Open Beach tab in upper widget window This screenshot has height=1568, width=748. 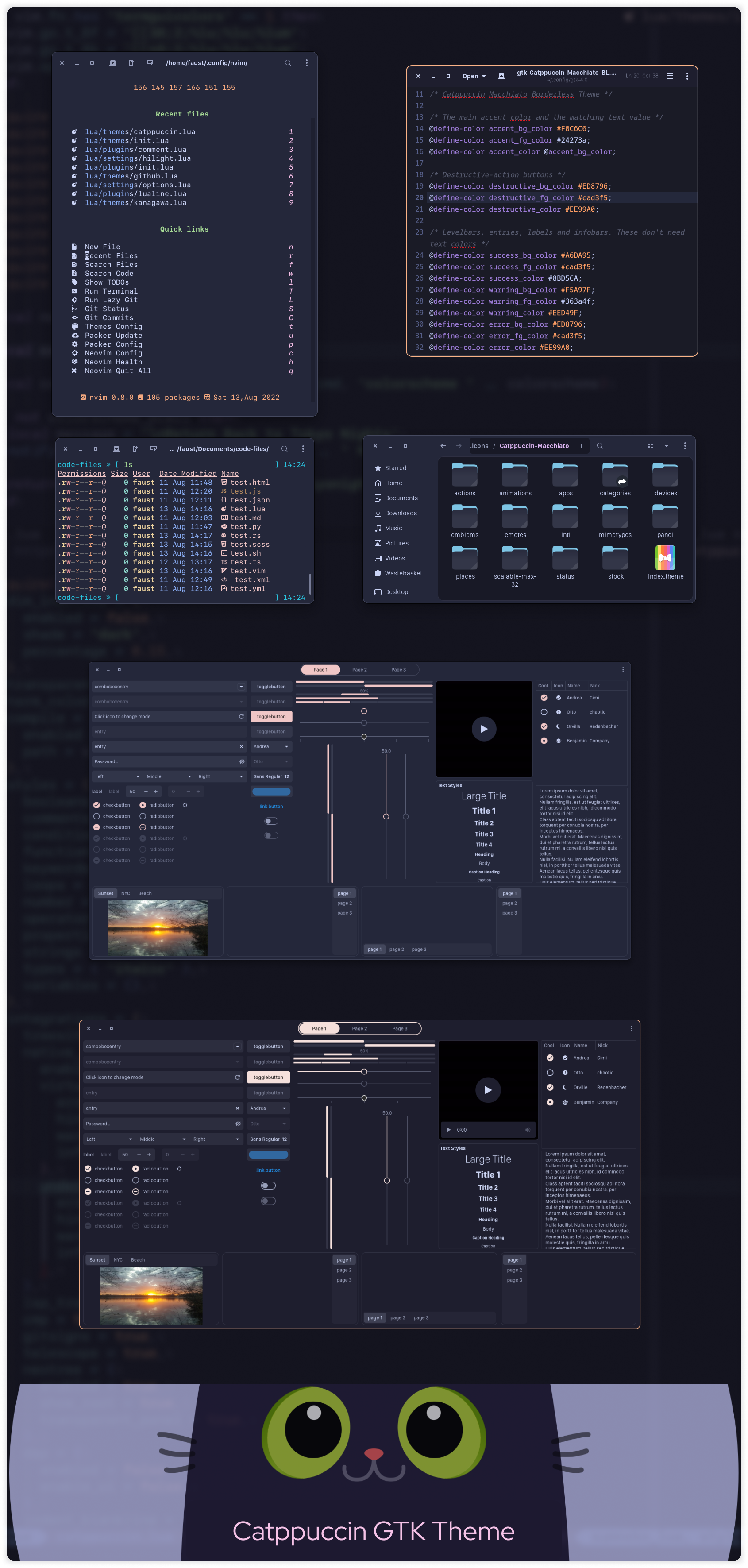point(145,893)
